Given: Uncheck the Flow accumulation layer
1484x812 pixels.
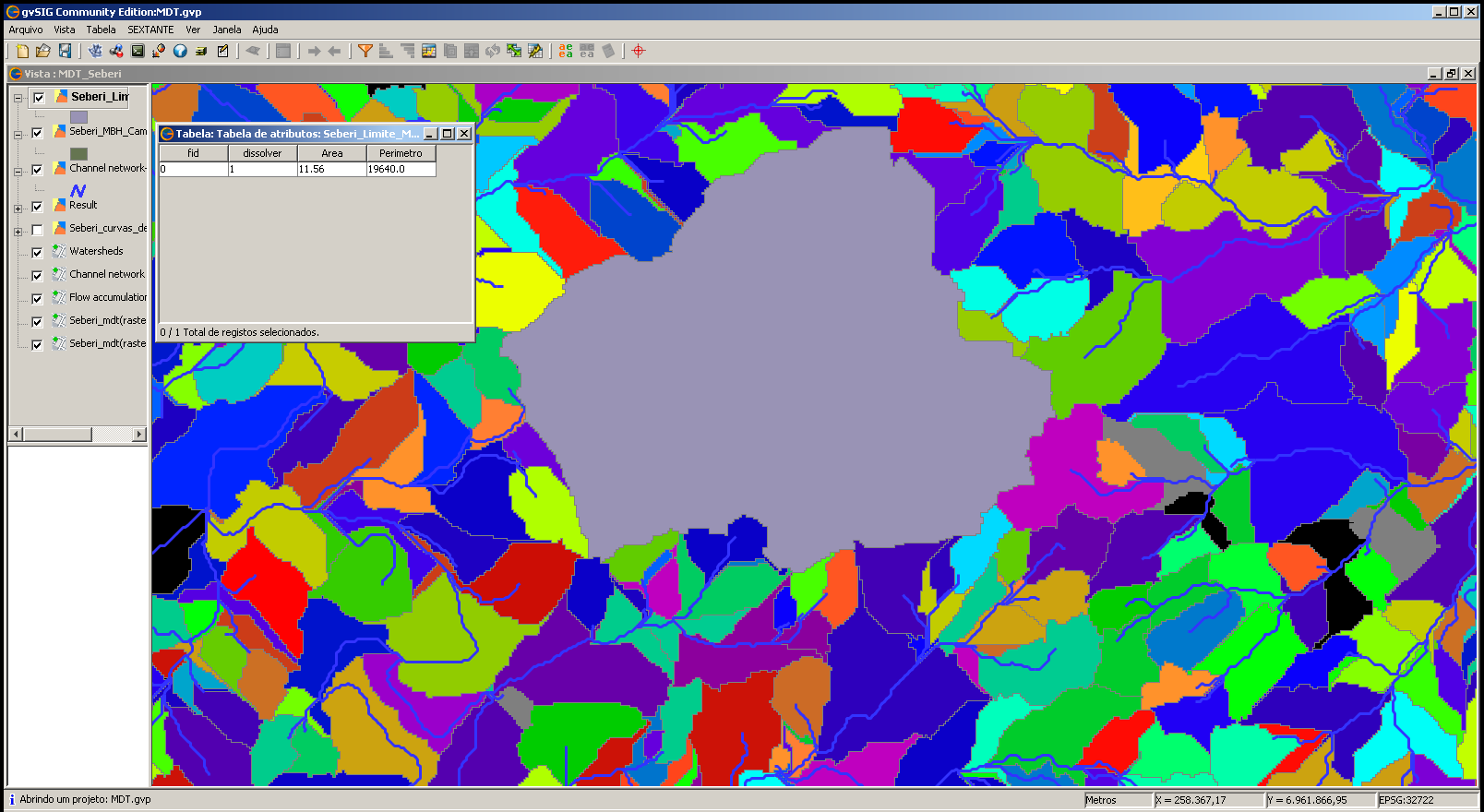Looking at the screenshot, I should [x=37, y=298].
